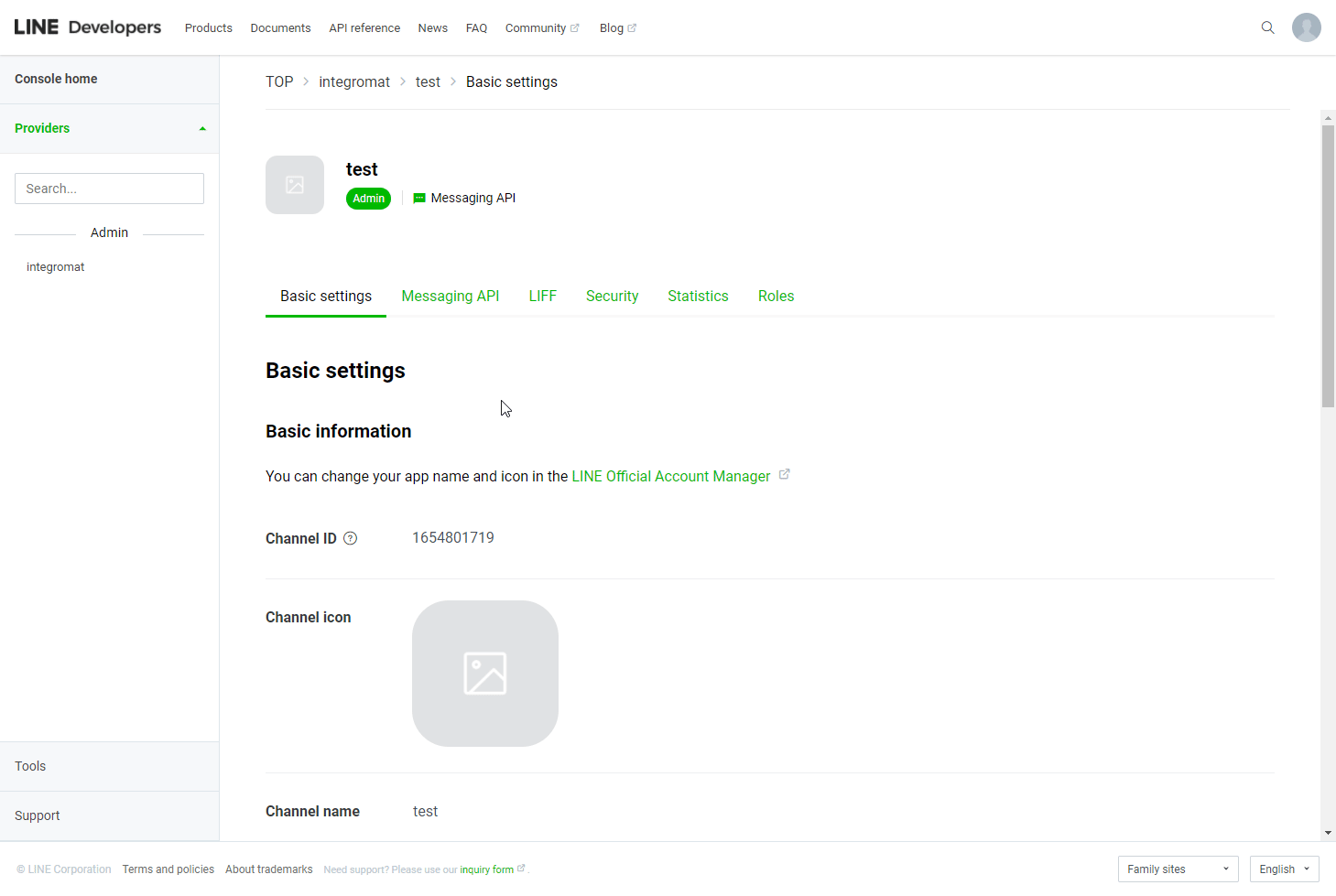Collapse the Providers section arrow

pos(202,129)
